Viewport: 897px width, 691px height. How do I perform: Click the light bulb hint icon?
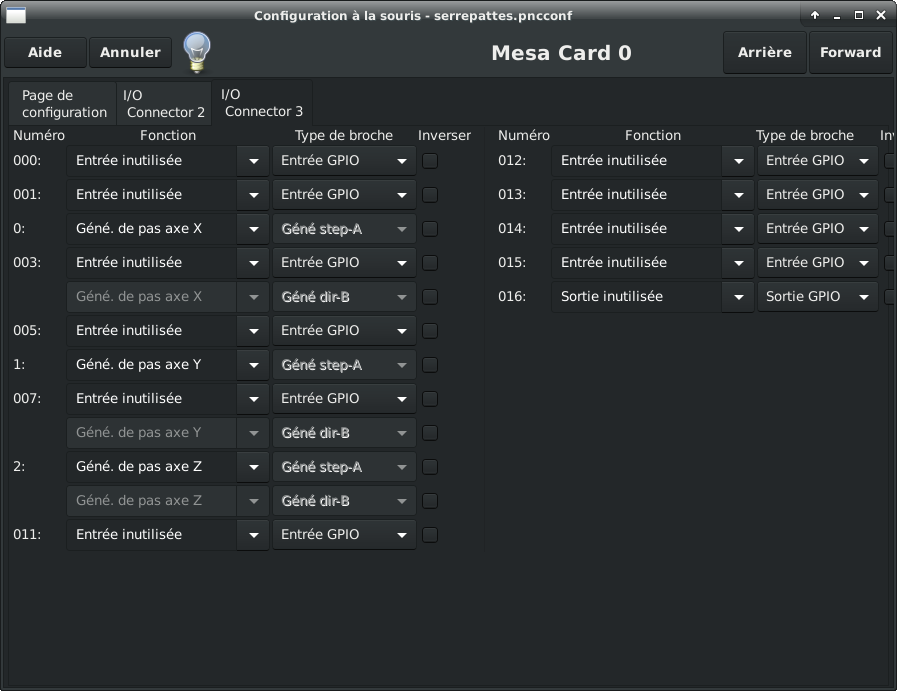[x=197, y=53]
